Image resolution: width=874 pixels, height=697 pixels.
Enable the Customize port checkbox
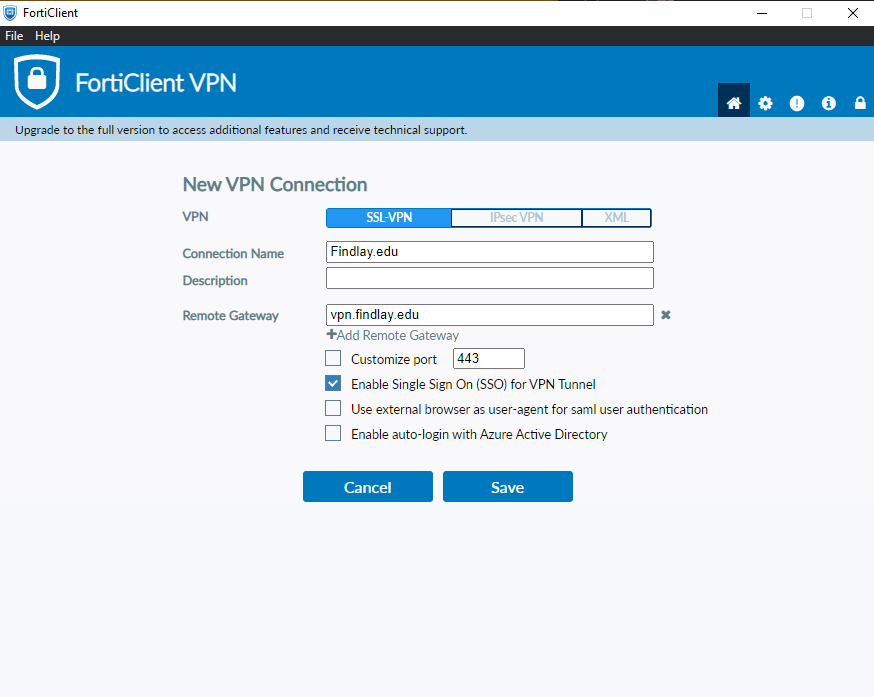[333, 358]
